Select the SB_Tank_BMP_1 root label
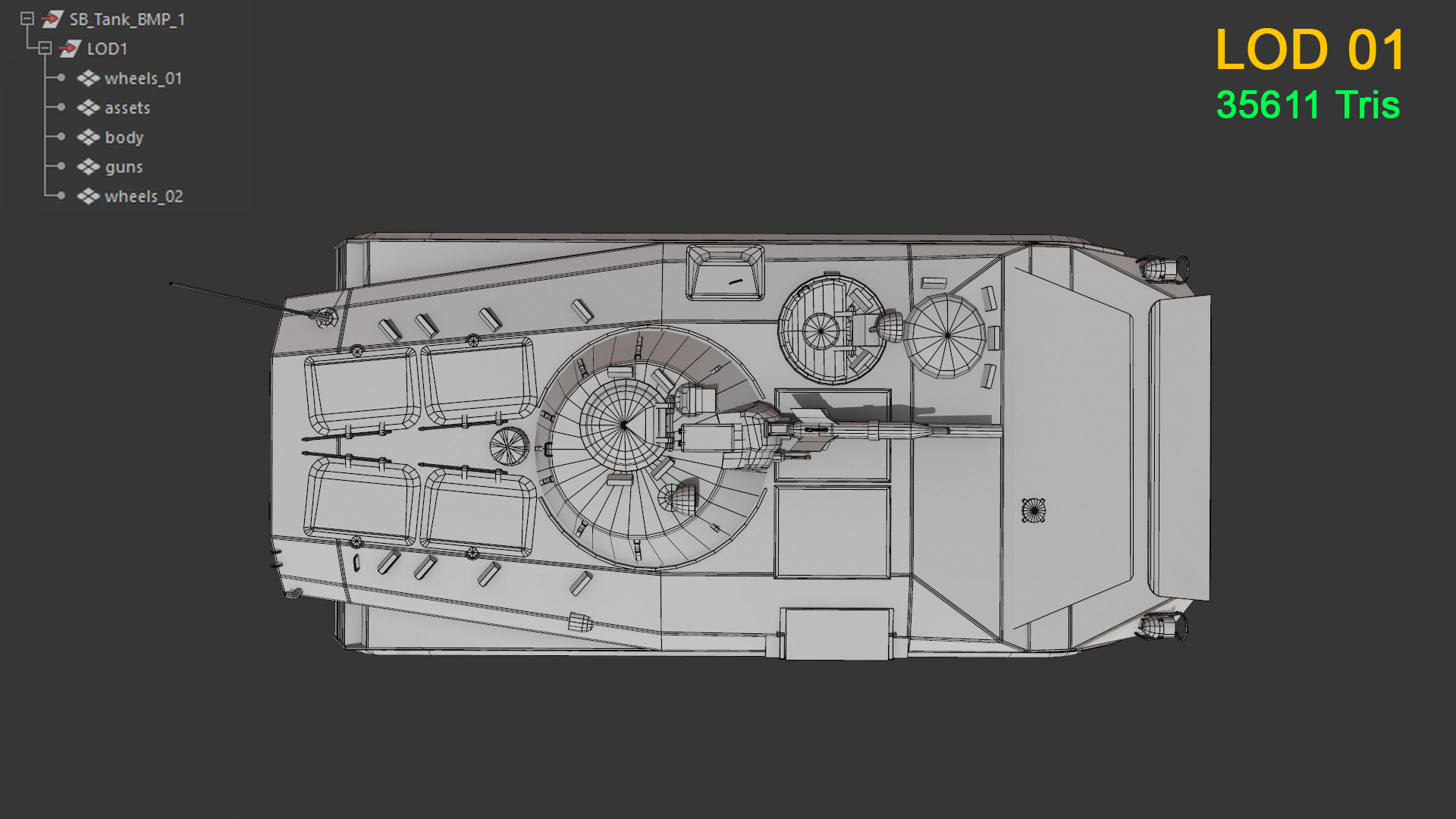This screenshot has height=819, width=1456. pyautogui.click(x=127, y=19)
